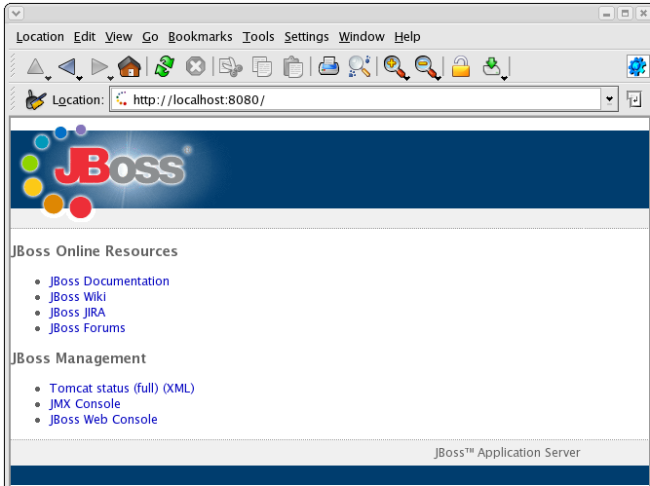
Task: Click the Cut scissors icon
Action: click(x=230, y=66)
